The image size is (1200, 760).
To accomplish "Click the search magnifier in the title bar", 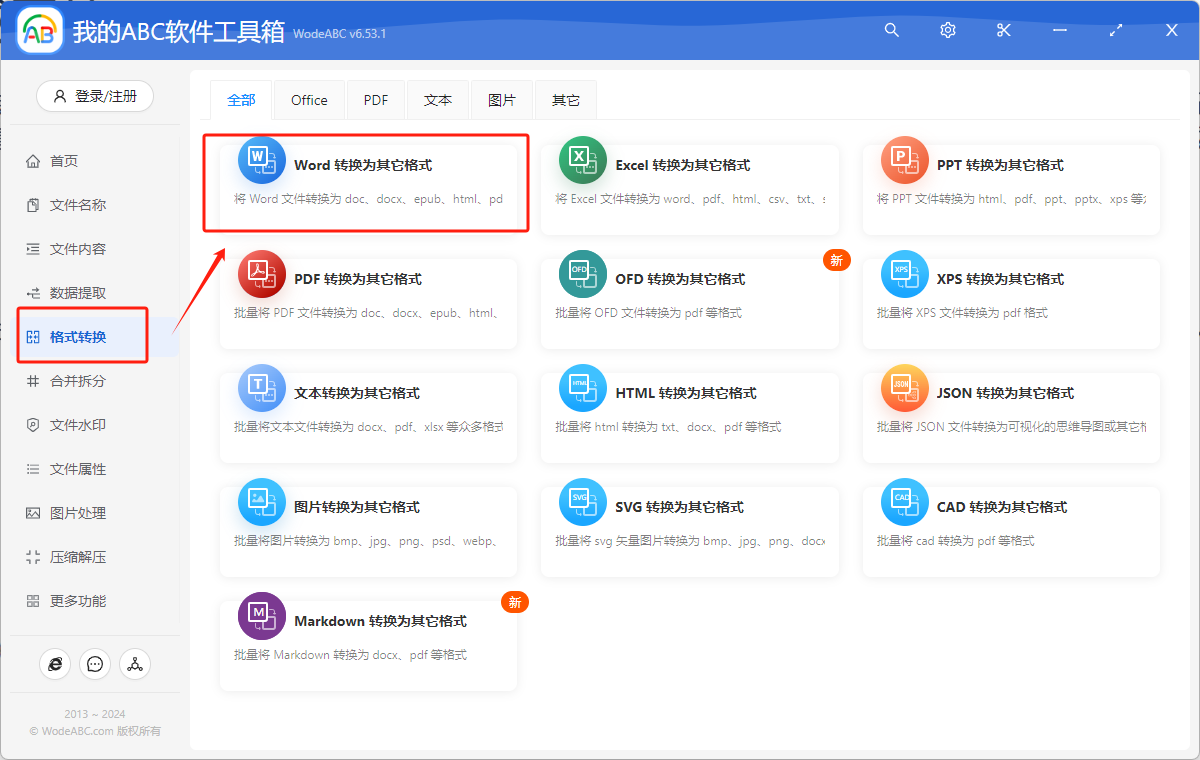I will [891, 30].
